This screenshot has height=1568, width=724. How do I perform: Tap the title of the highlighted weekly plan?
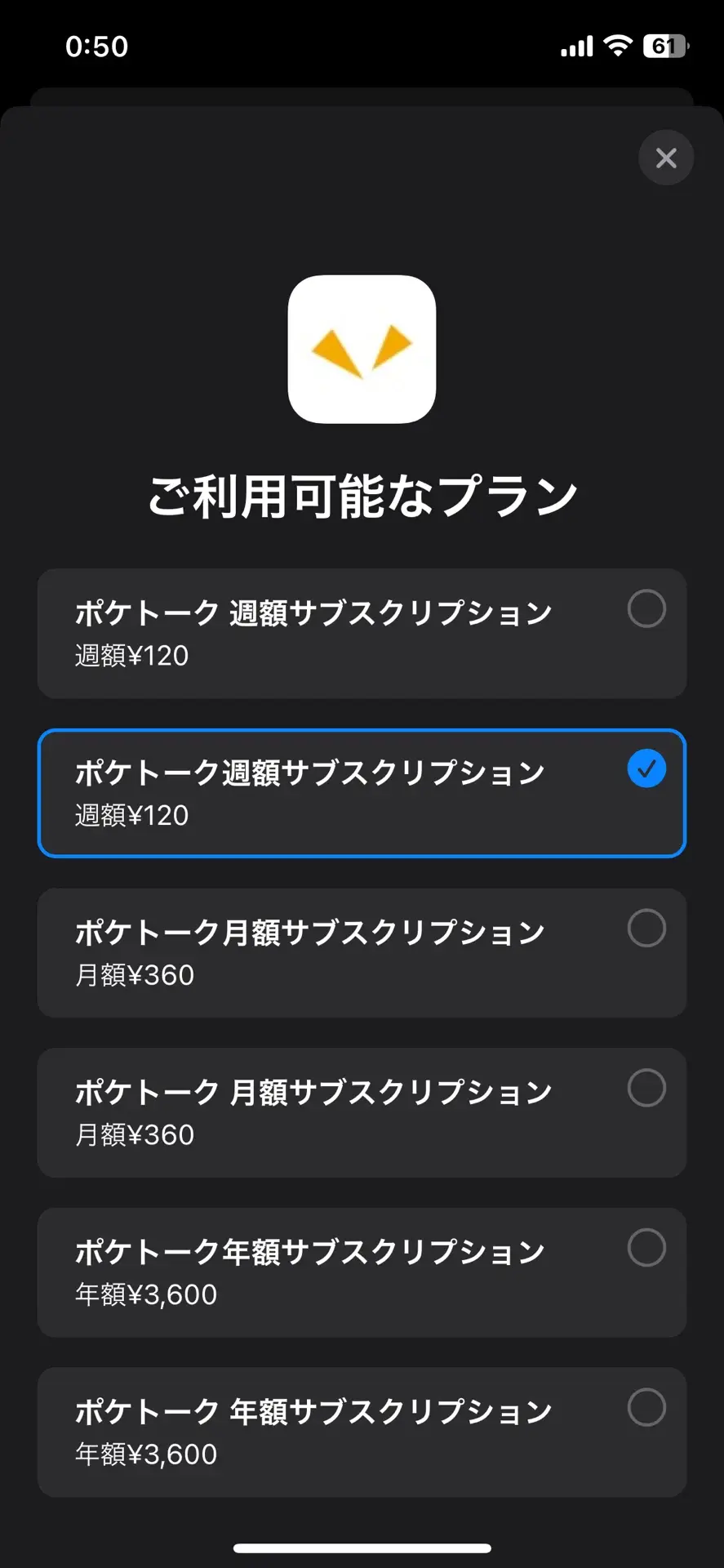(310, 773)
